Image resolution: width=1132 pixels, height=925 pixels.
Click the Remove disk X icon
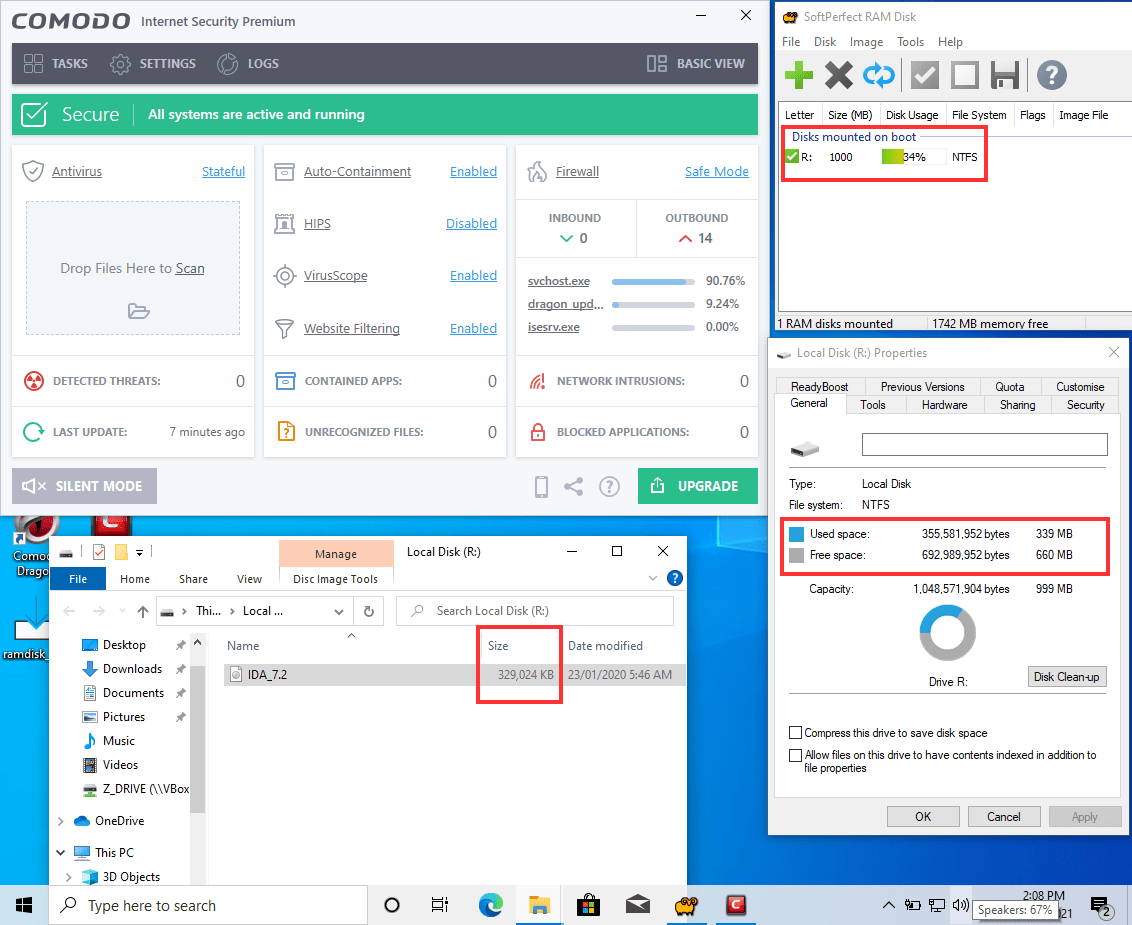click(838, 75)
